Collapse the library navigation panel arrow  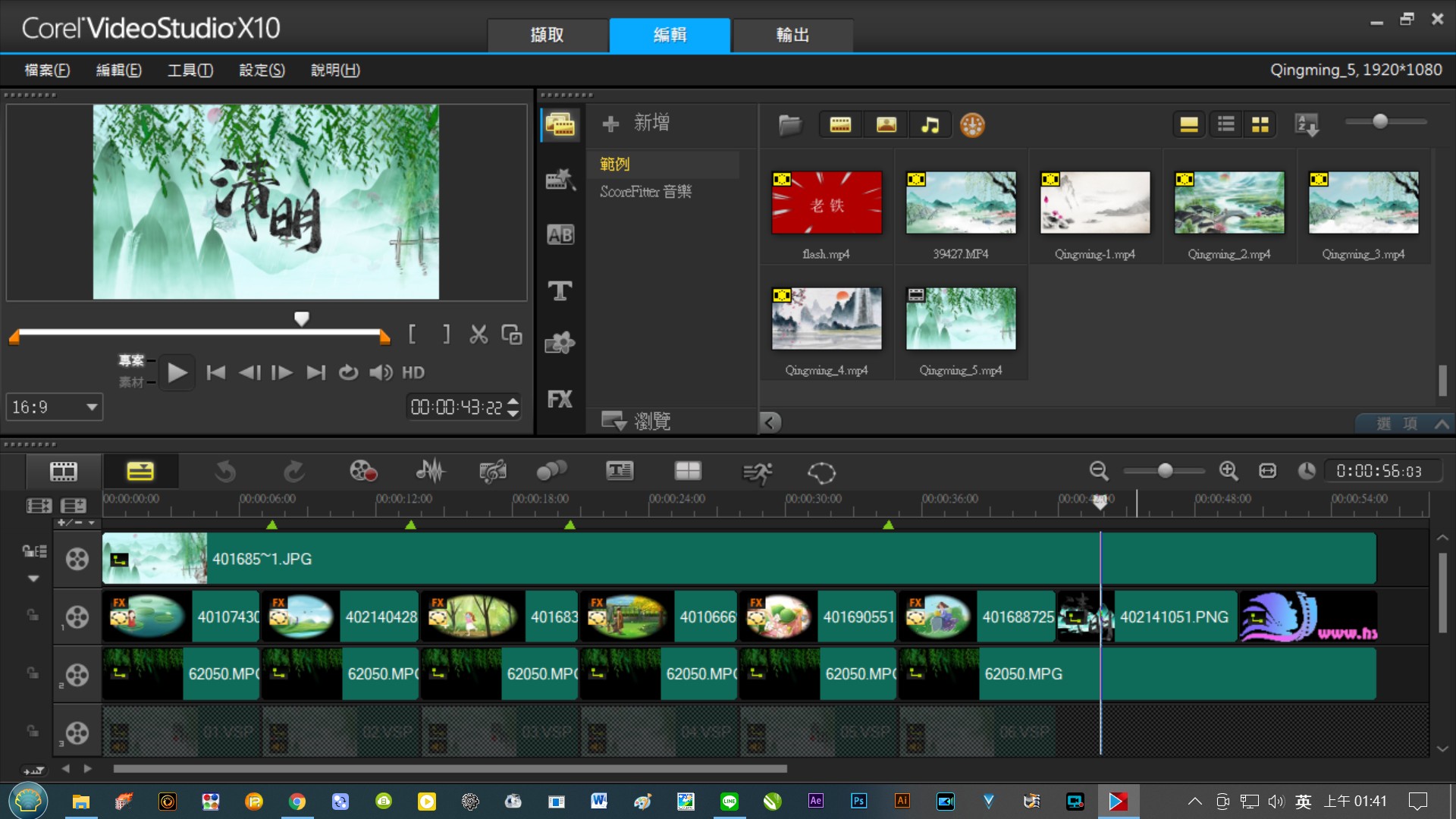770,422
